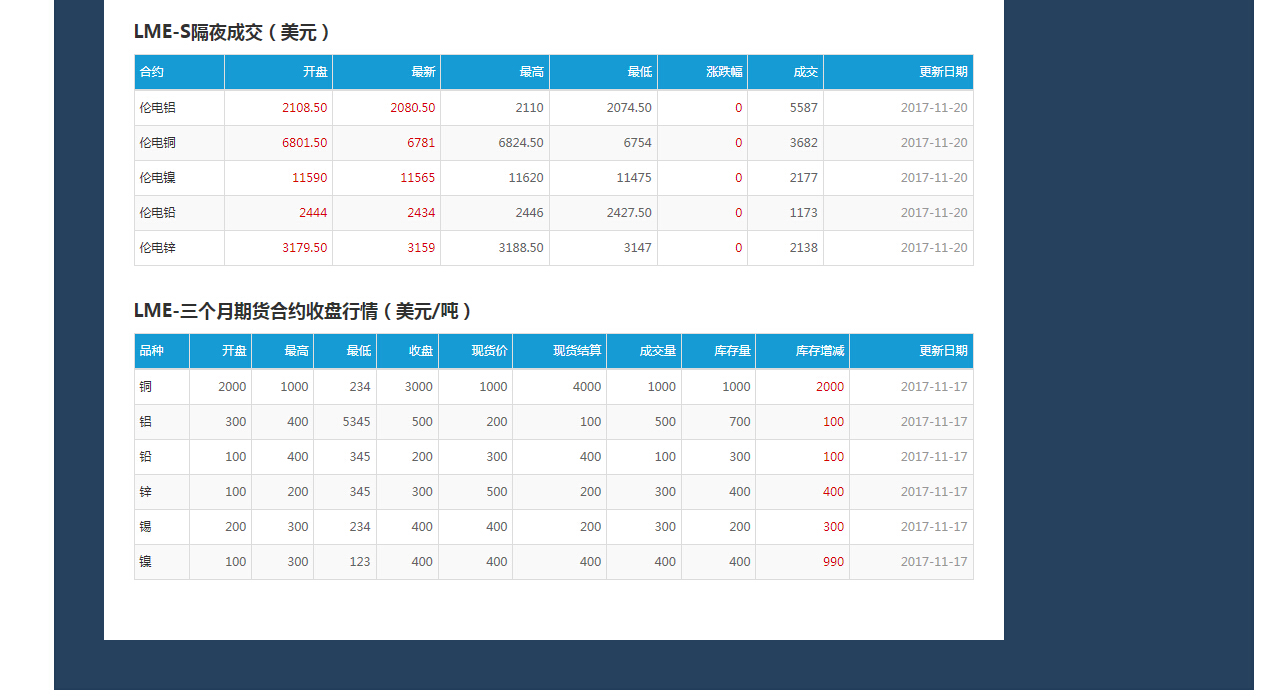This screenshot has height=696, width=1272.
Task: Click the 伦电镍 volume 2177
Action: tap(804, 177)
